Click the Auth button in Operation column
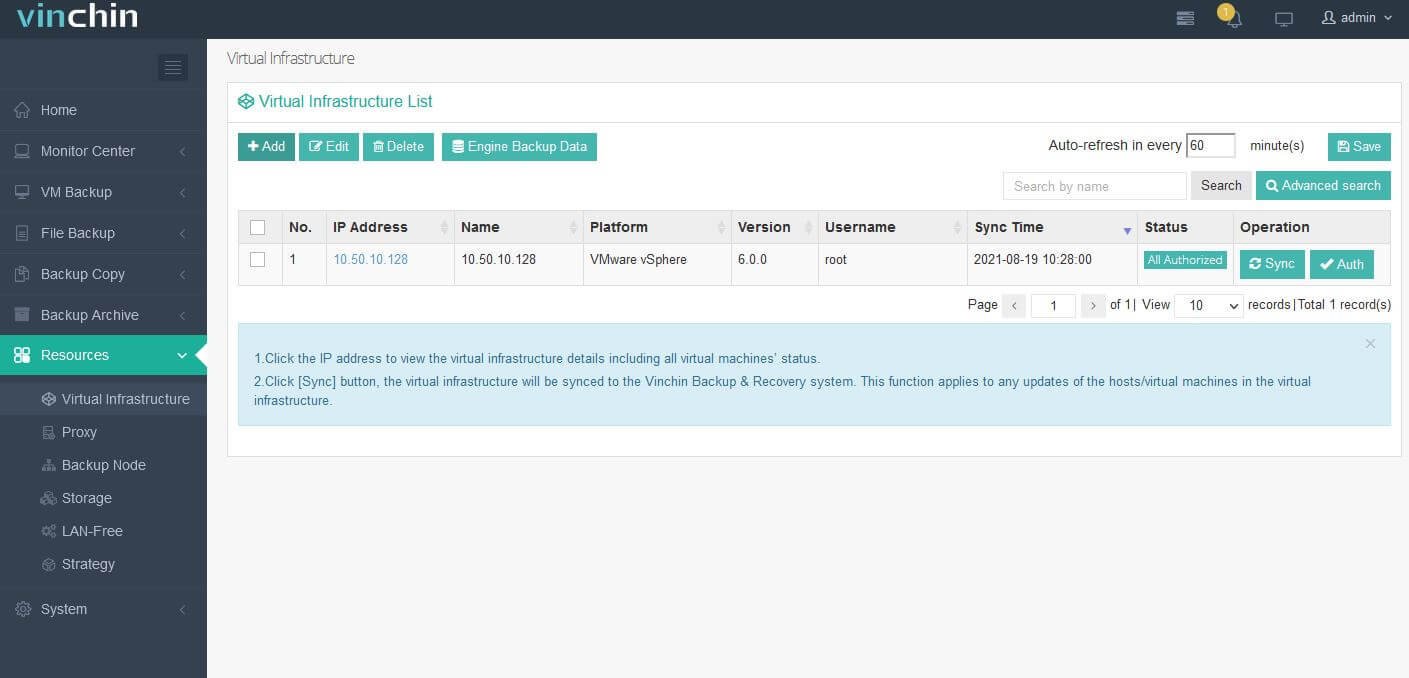1409x678 pixels. [1341, 264]
